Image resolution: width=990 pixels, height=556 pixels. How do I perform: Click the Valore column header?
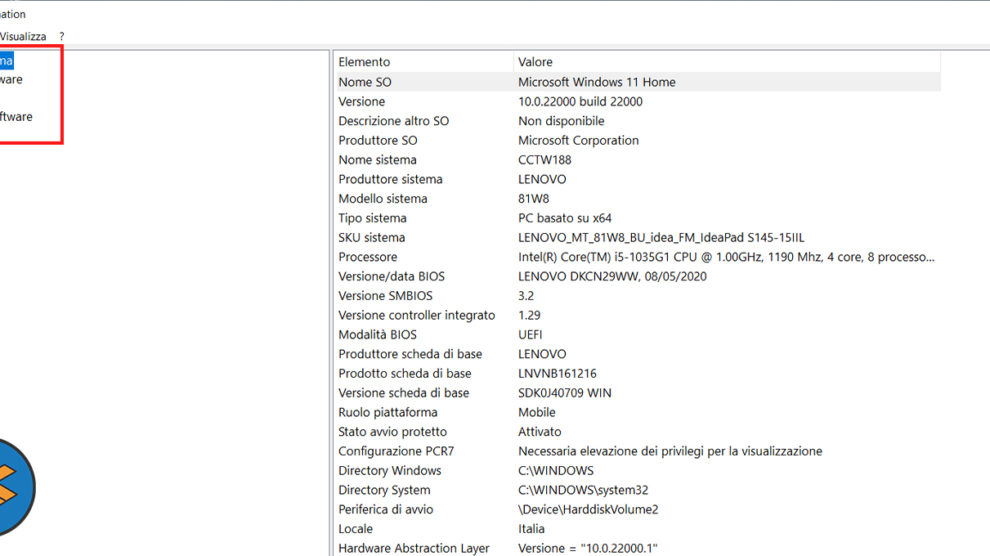pyautogui.click(x=535, y=62)
